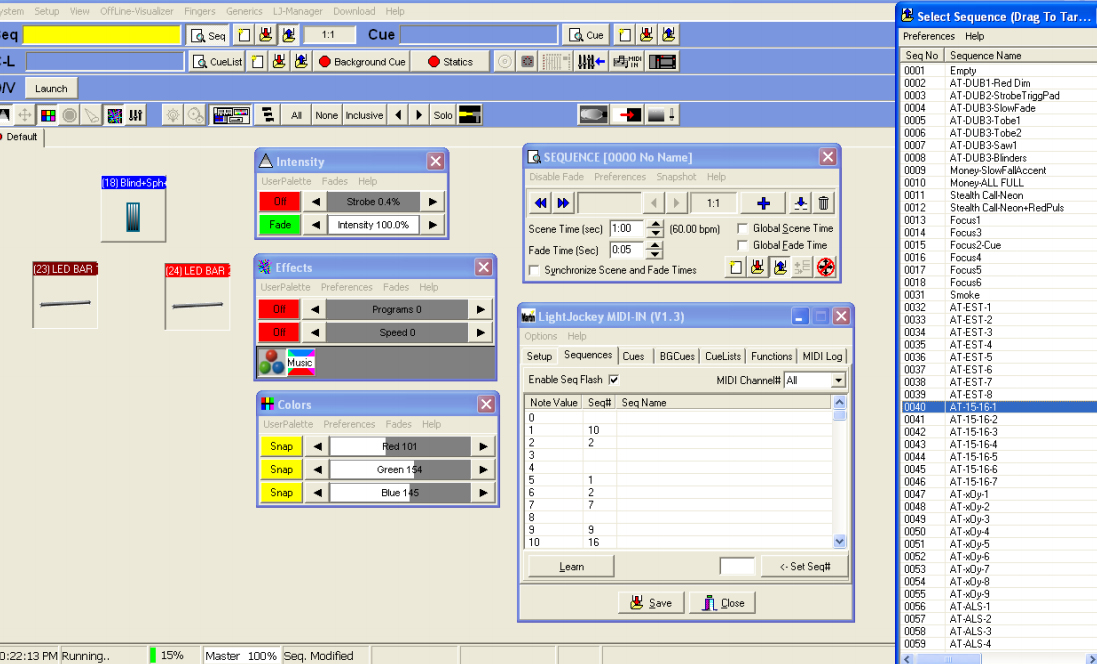Click the Music icon in Effects panel
Screen dimensions: 1097x664
click(x=300, y=362)
